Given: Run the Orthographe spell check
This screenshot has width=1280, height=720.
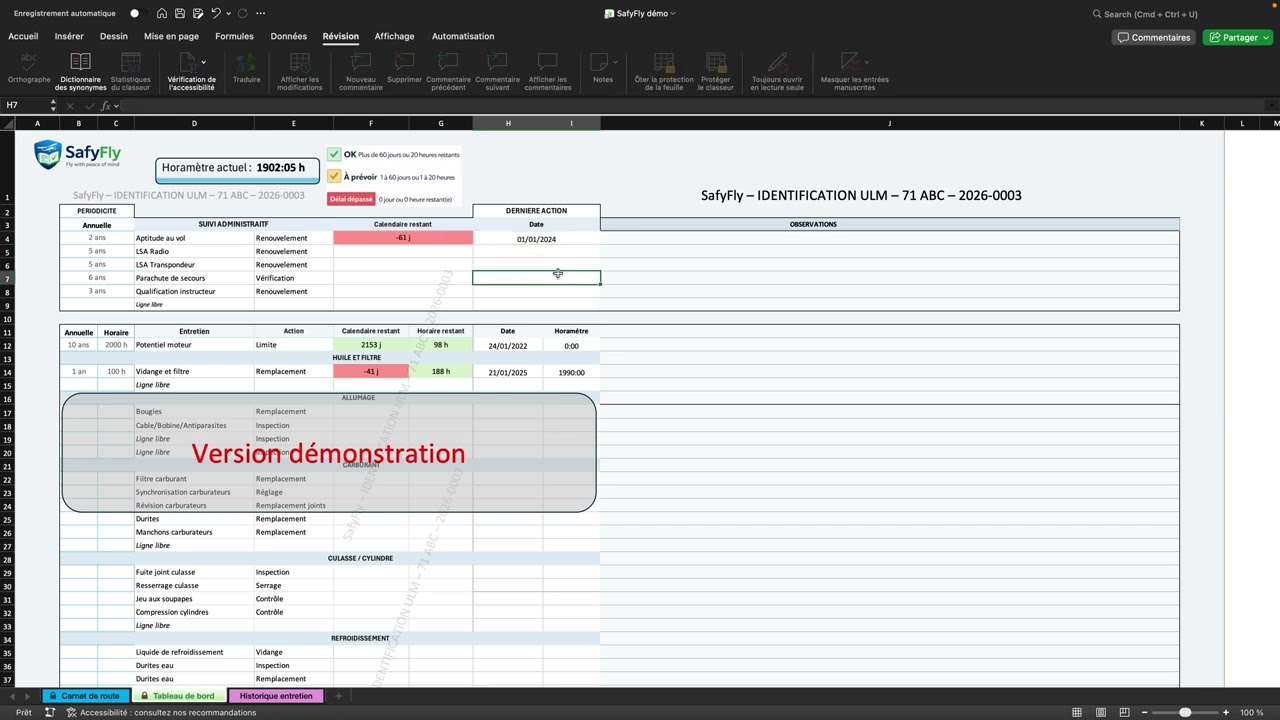Looking at the screenshot, I should [29, 70].
